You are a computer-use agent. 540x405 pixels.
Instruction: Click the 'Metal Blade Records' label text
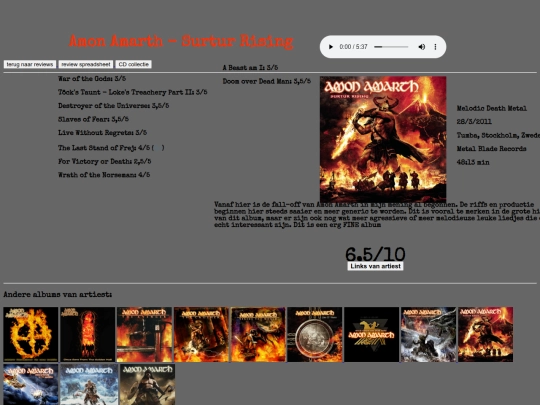491,148
